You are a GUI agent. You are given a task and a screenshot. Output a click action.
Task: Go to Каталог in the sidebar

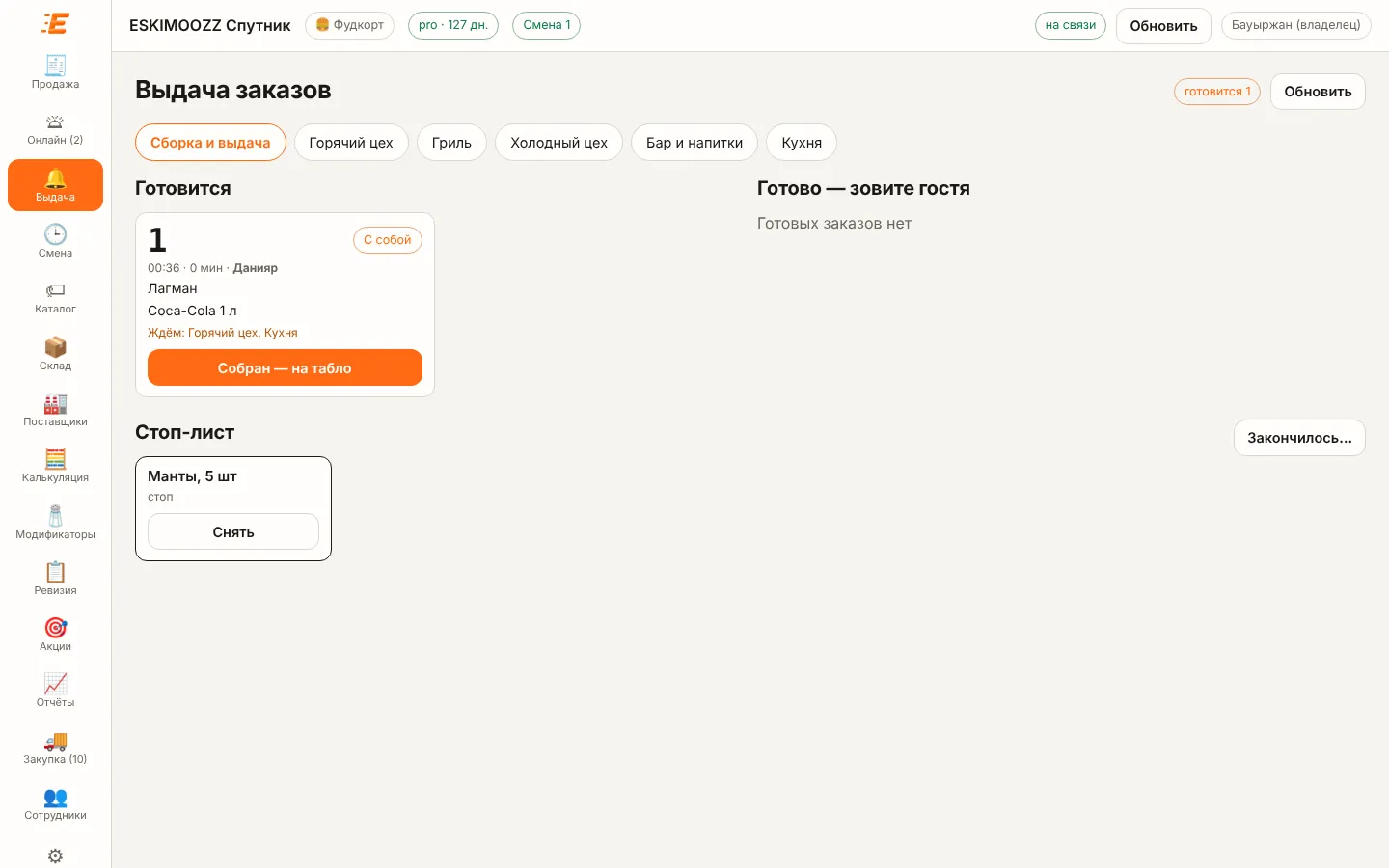pyautogui.click(x=55, y=298)
